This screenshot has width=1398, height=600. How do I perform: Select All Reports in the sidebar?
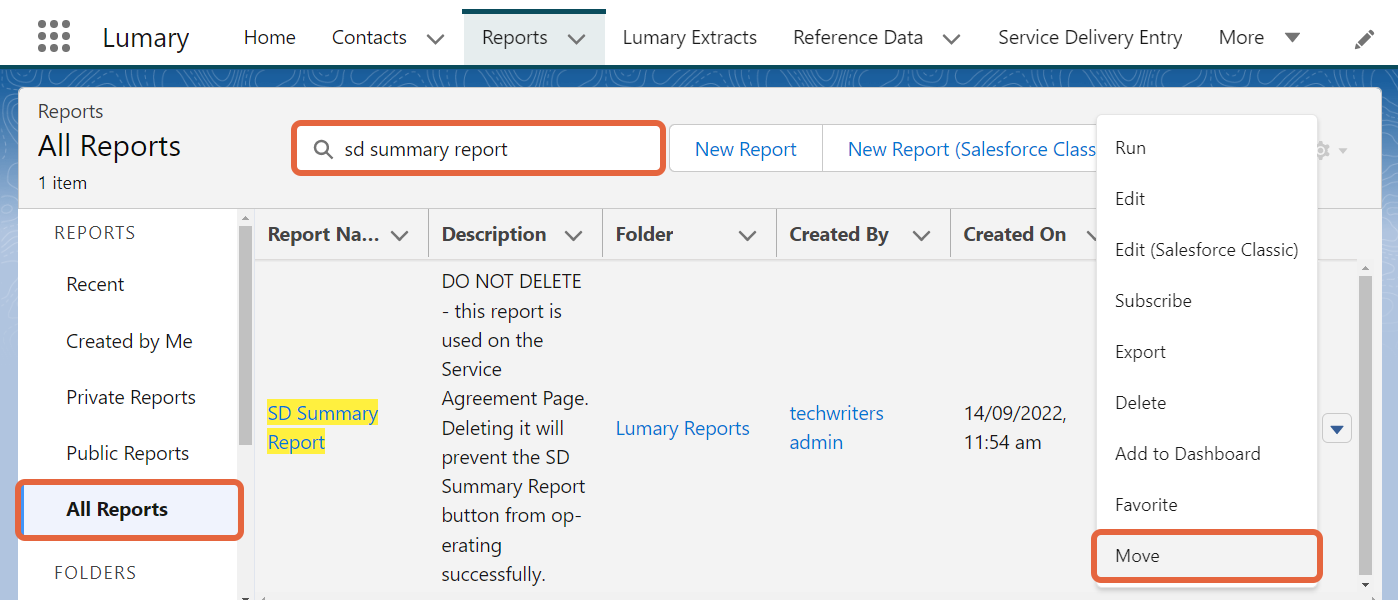click(129, 510)
